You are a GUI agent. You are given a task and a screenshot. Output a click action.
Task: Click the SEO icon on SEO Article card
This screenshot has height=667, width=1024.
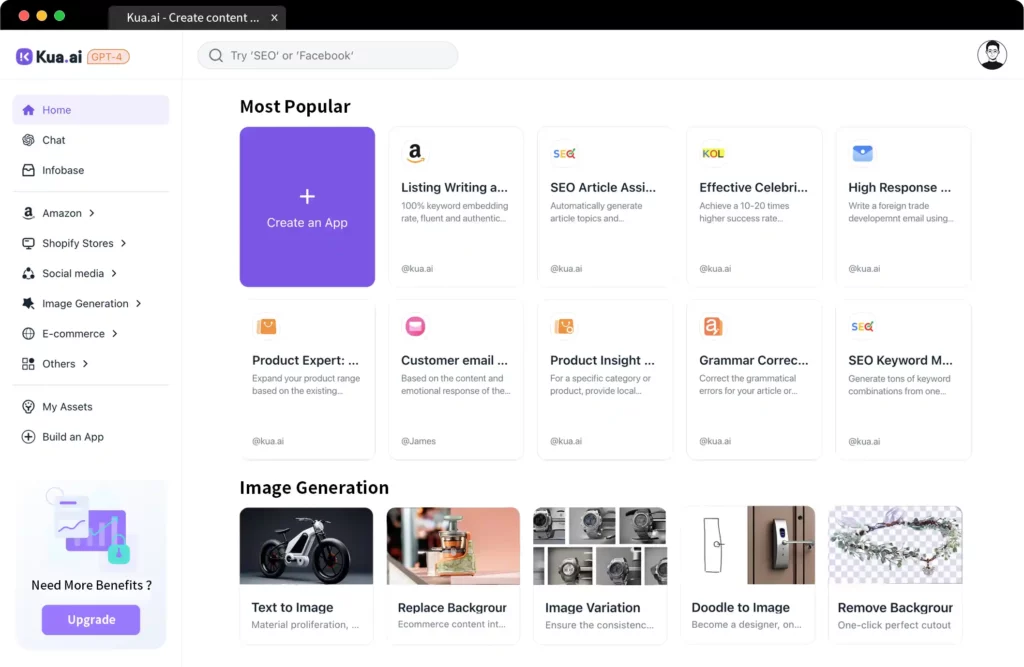pyautogui.click(x=564, y=153)
